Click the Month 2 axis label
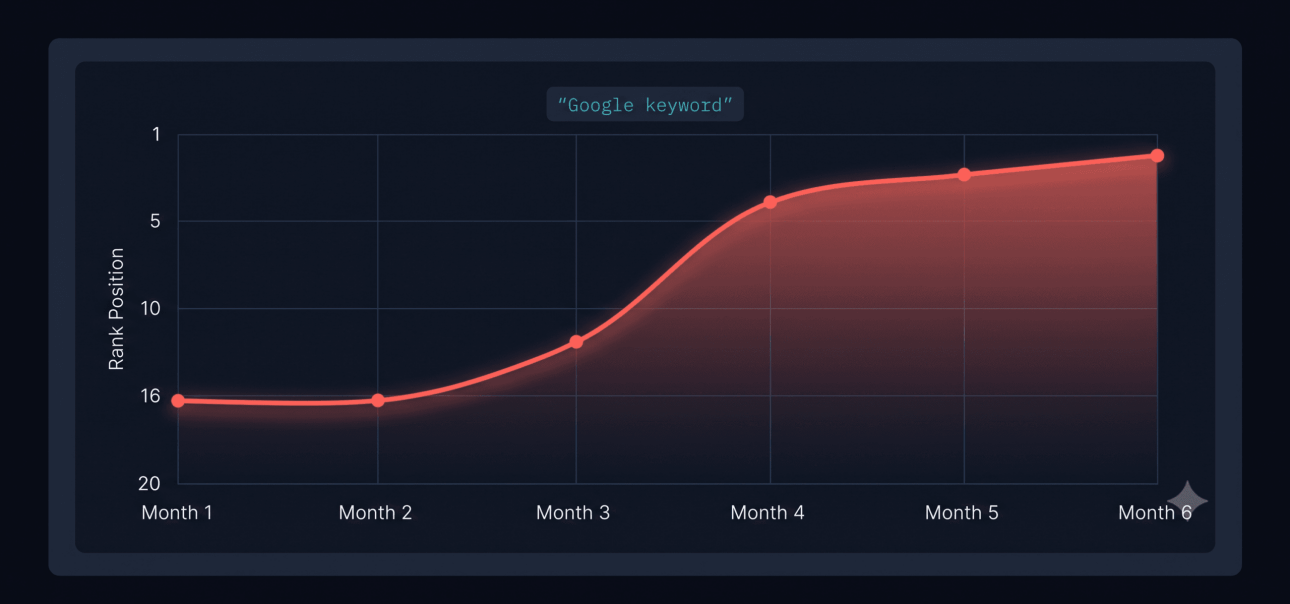 pos(375,513)
